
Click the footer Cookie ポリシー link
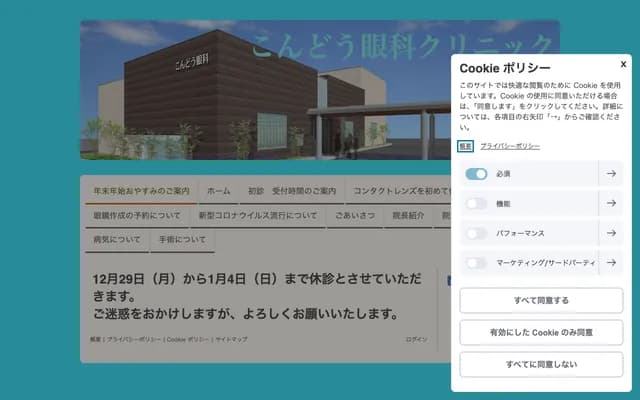[x=188, y=339]
